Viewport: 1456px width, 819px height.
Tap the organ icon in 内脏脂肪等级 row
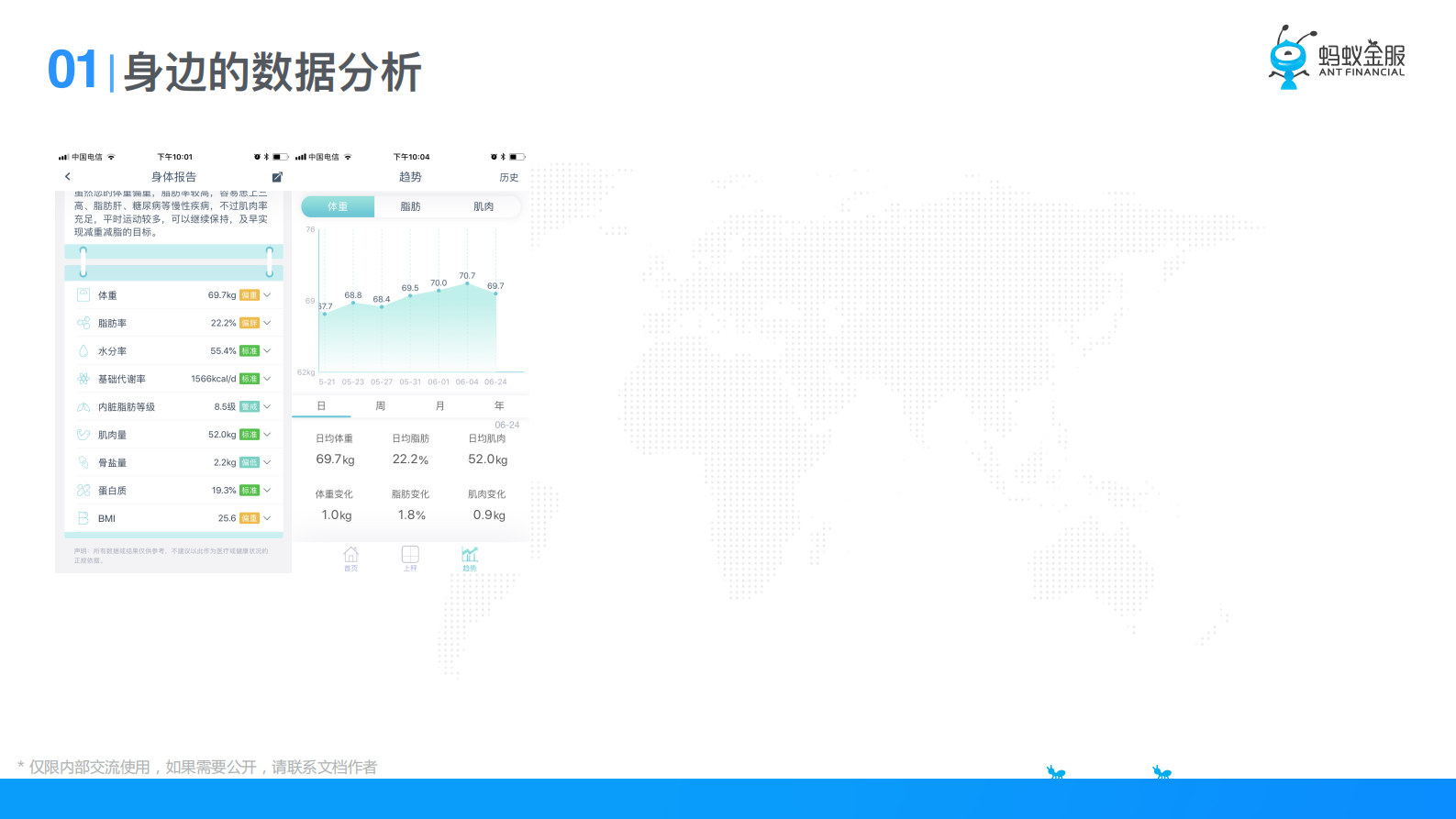click(x=83, y=407)
